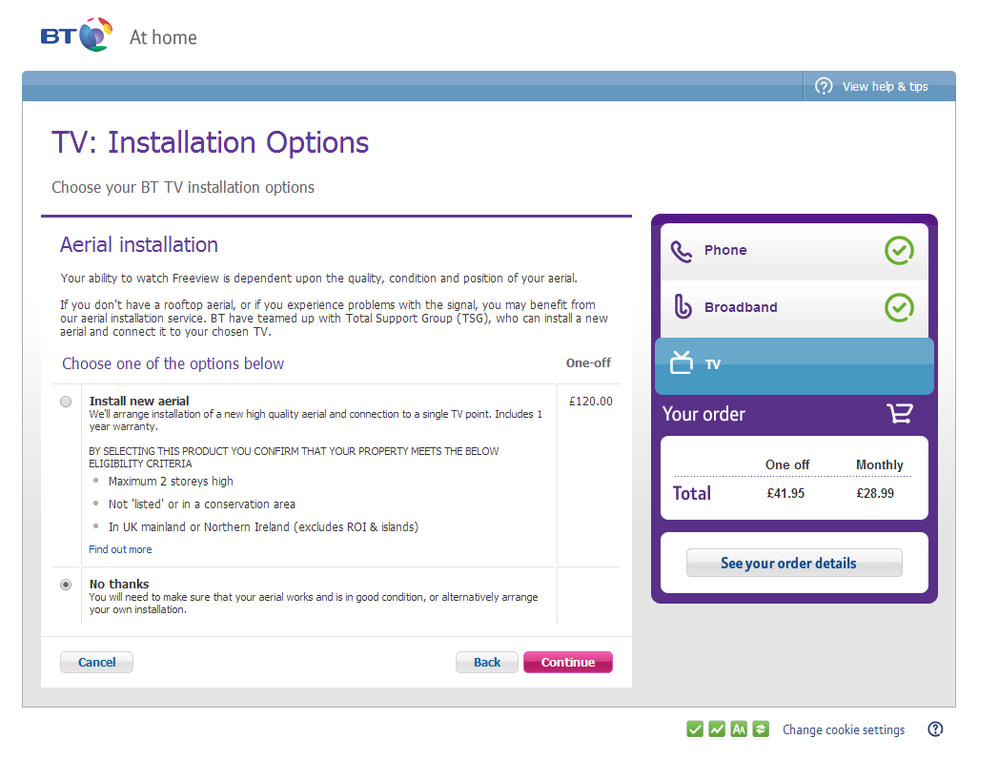Click the Not 'listed' or conservation area bullet
This screenshot has width=999, height=764.
pos(202,504)
